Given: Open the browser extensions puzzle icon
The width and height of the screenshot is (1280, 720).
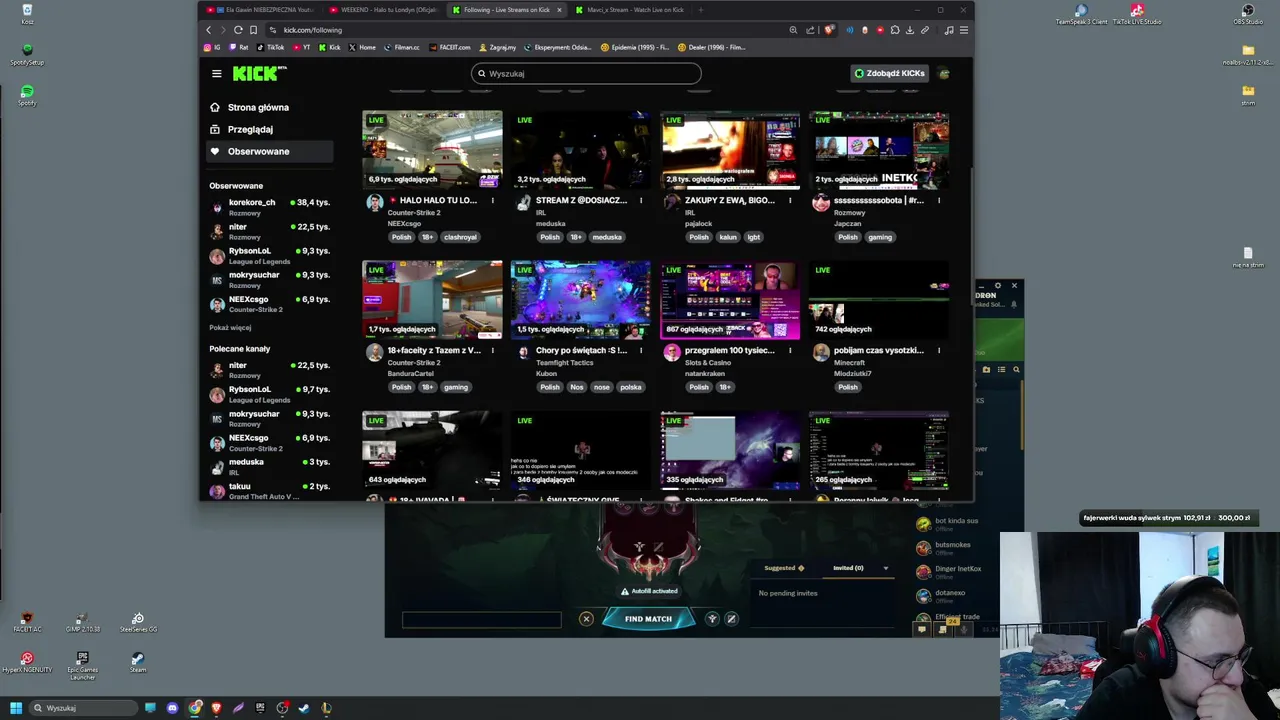Looking at the screenshot, I should (895, 30).
